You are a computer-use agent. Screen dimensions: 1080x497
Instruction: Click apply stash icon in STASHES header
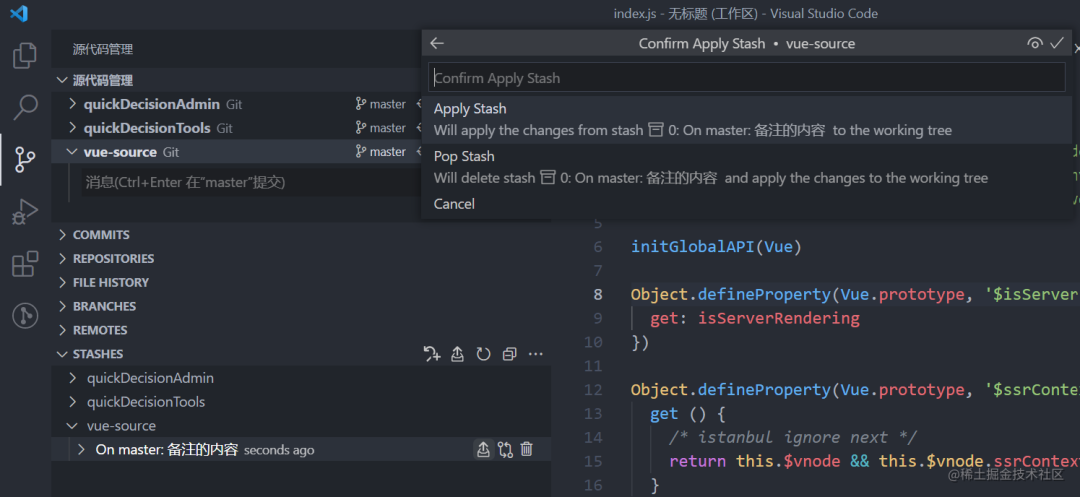[457, 354]
